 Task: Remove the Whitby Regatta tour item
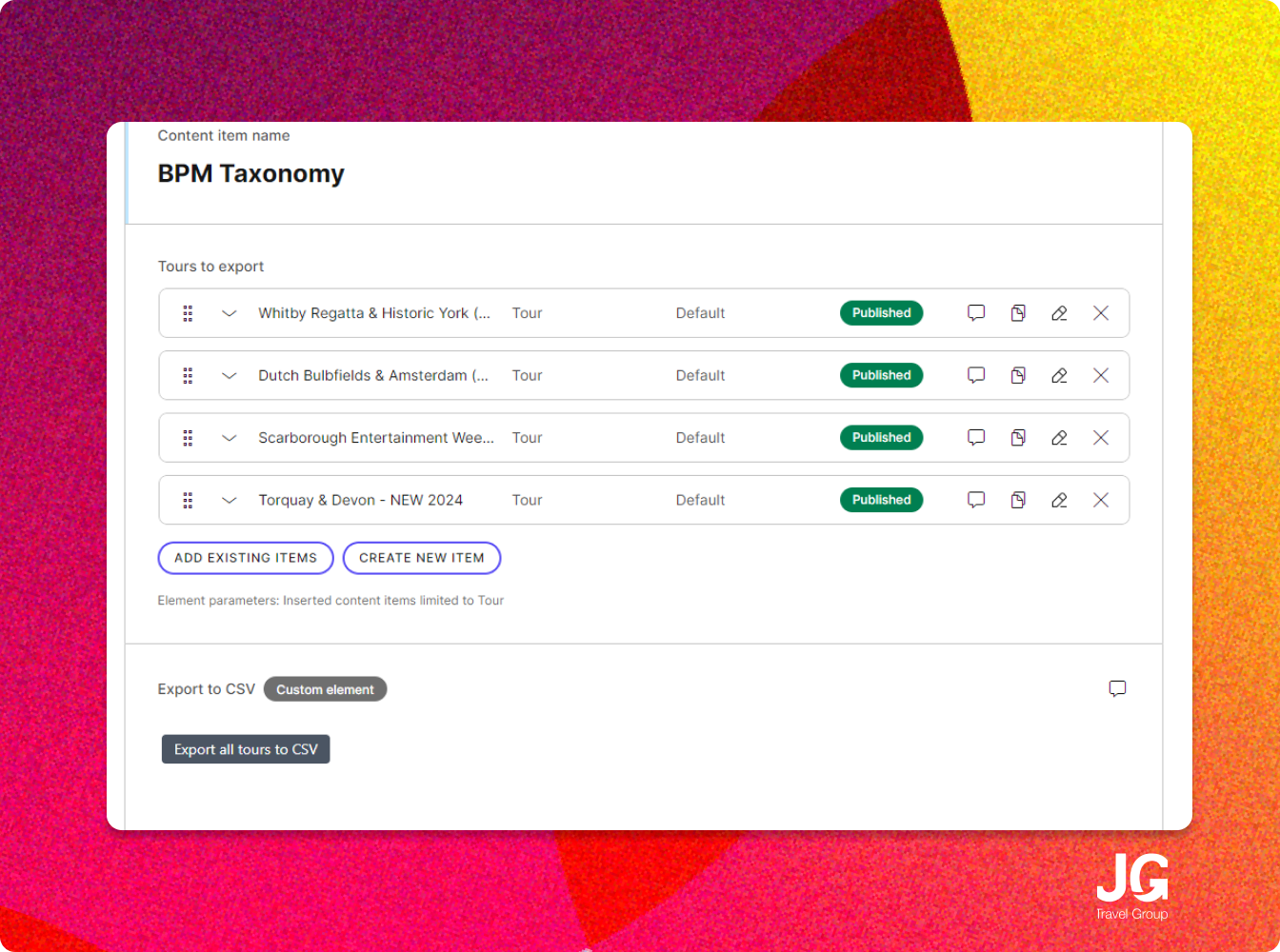[x=1101, y=313]
